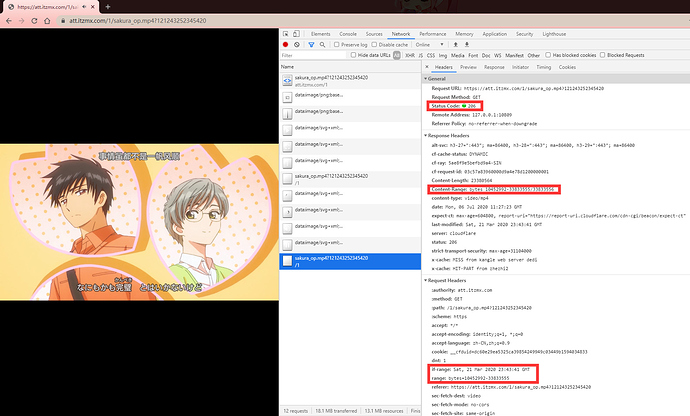690x416 pixels.
Task: Go back with browser back arrow
Action: [9, 21]
